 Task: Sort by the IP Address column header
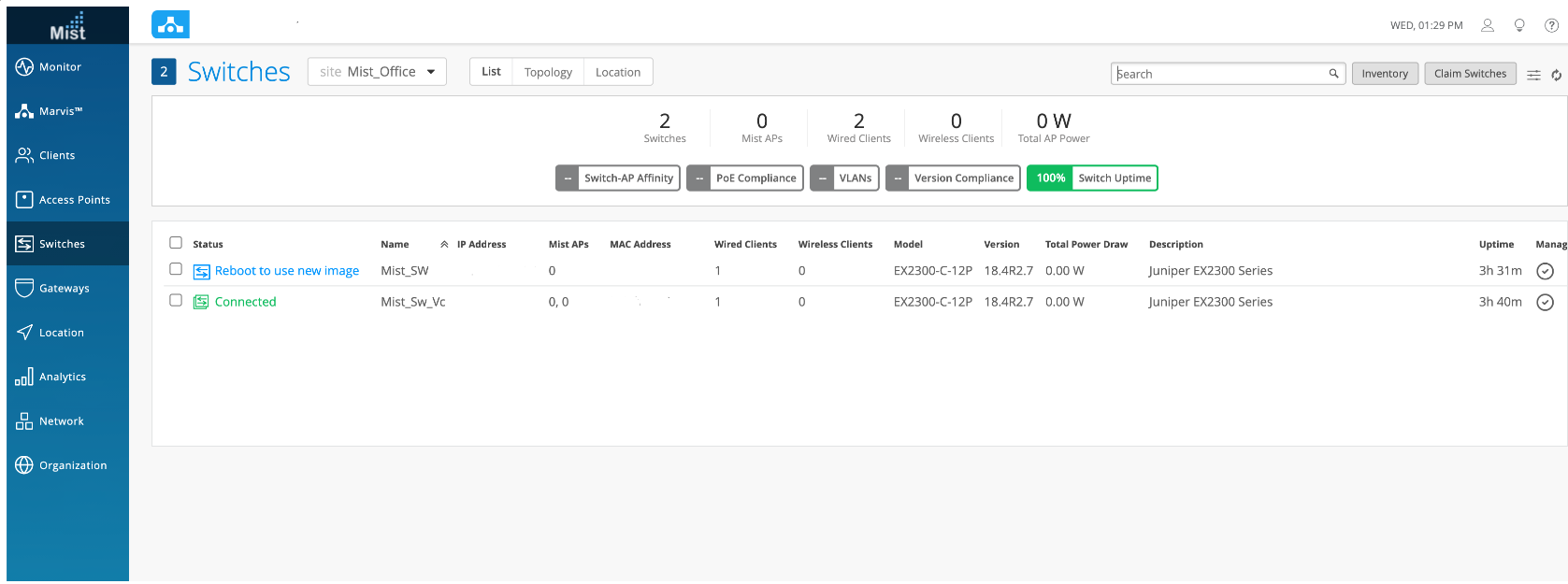482,245
